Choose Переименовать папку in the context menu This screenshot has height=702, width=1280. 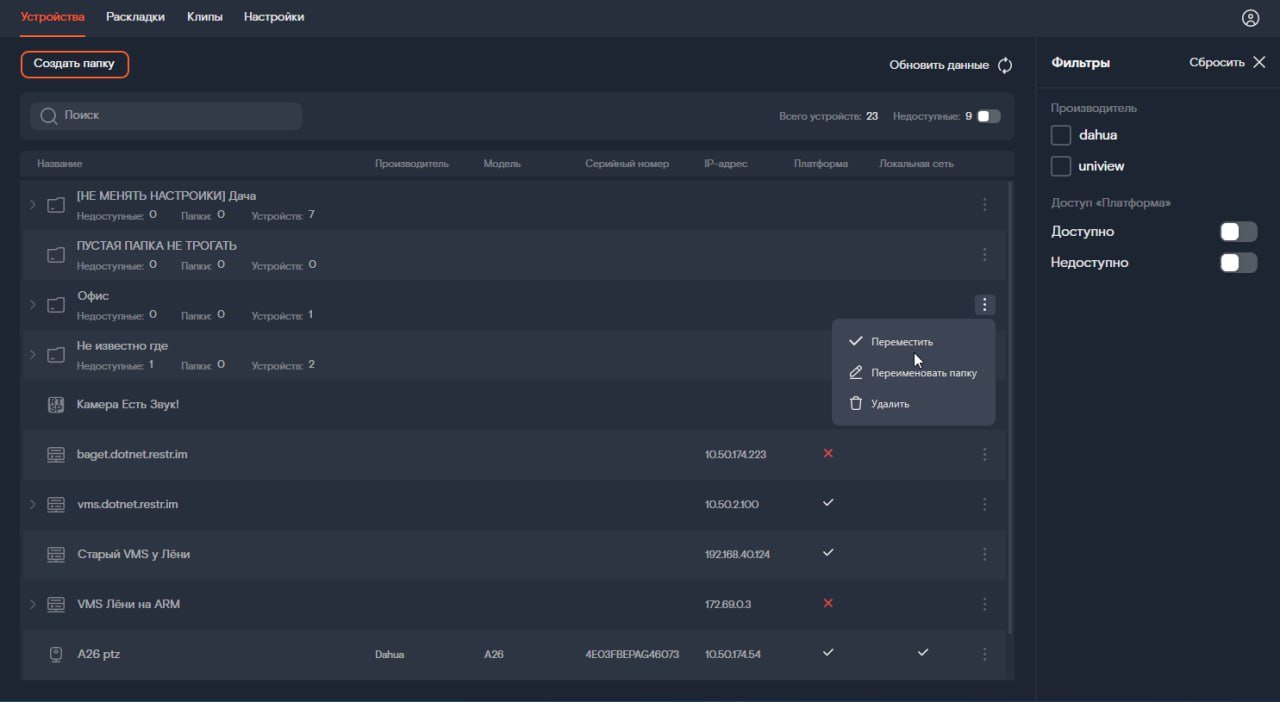pos(913,373)
